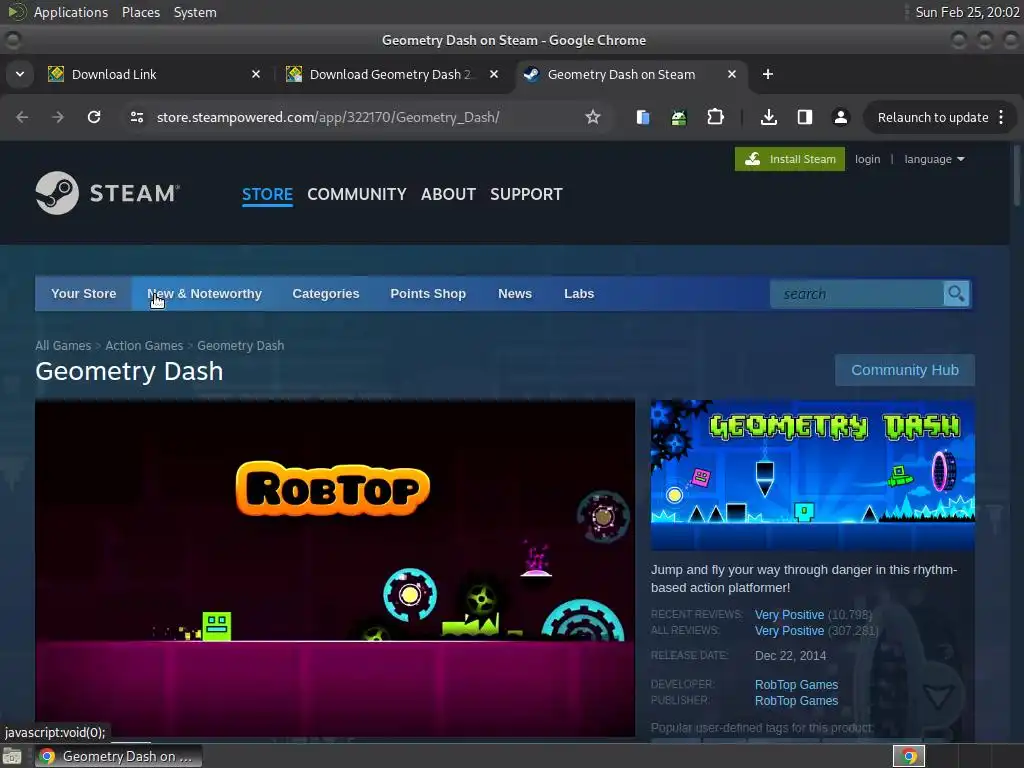The image size is (1024, 768).
Task: Open the ABOUT top menu
Action: (448, 194)
